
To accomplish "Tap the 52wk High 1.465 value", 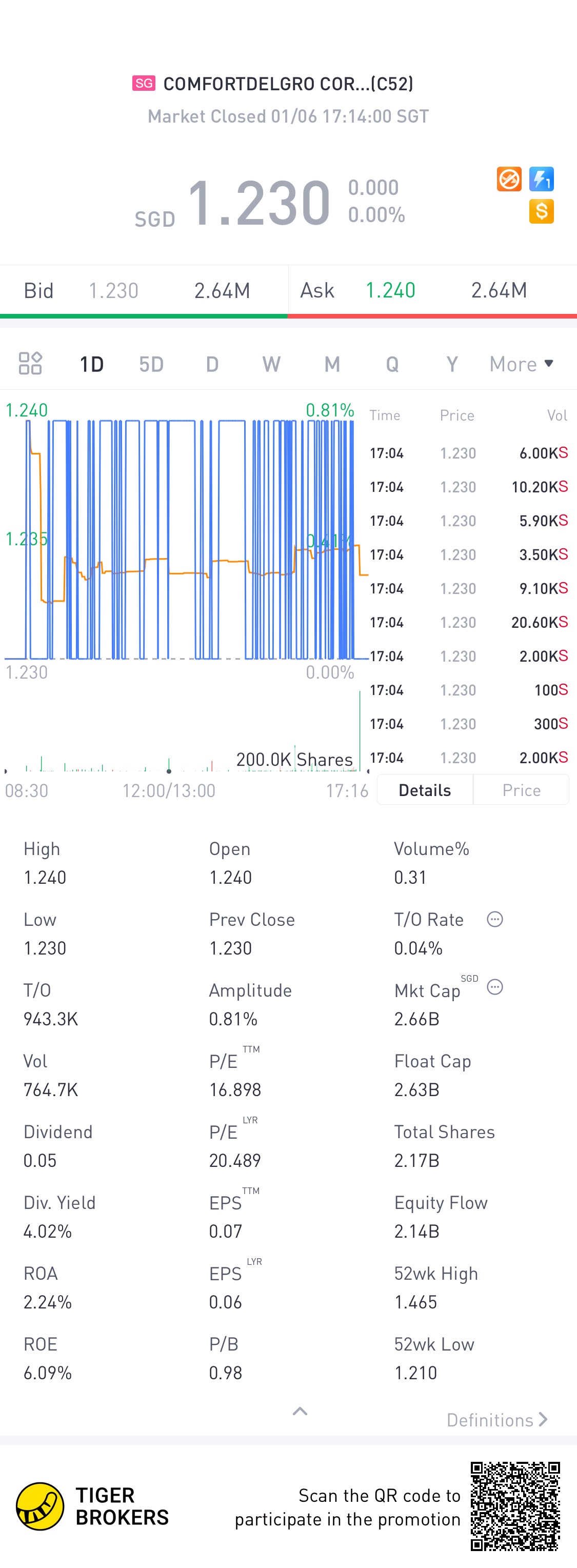I will [x=416, y=1302].
